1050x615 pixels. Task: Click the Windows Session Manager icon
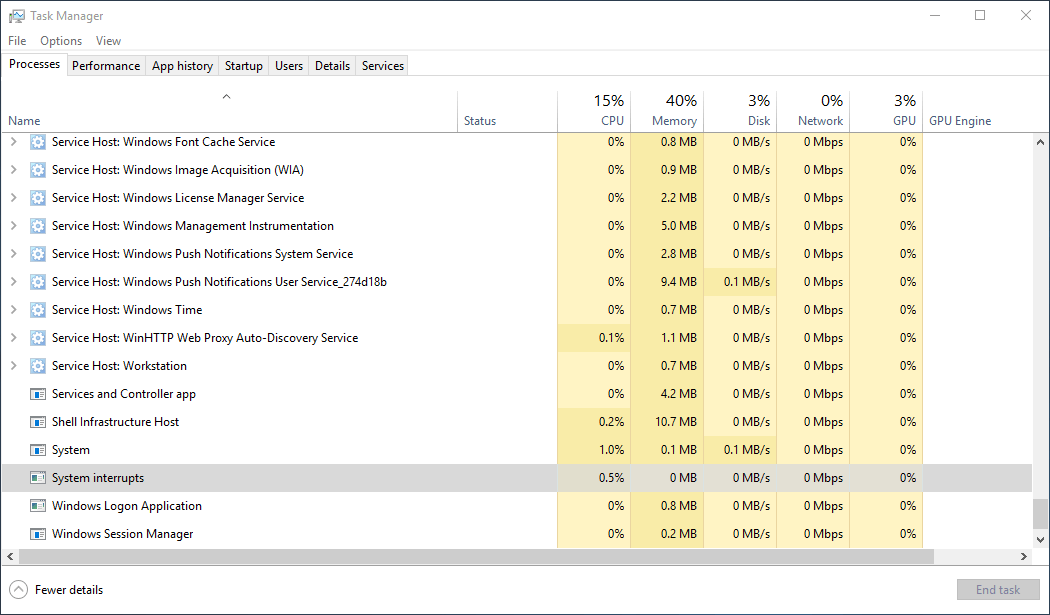38,534
